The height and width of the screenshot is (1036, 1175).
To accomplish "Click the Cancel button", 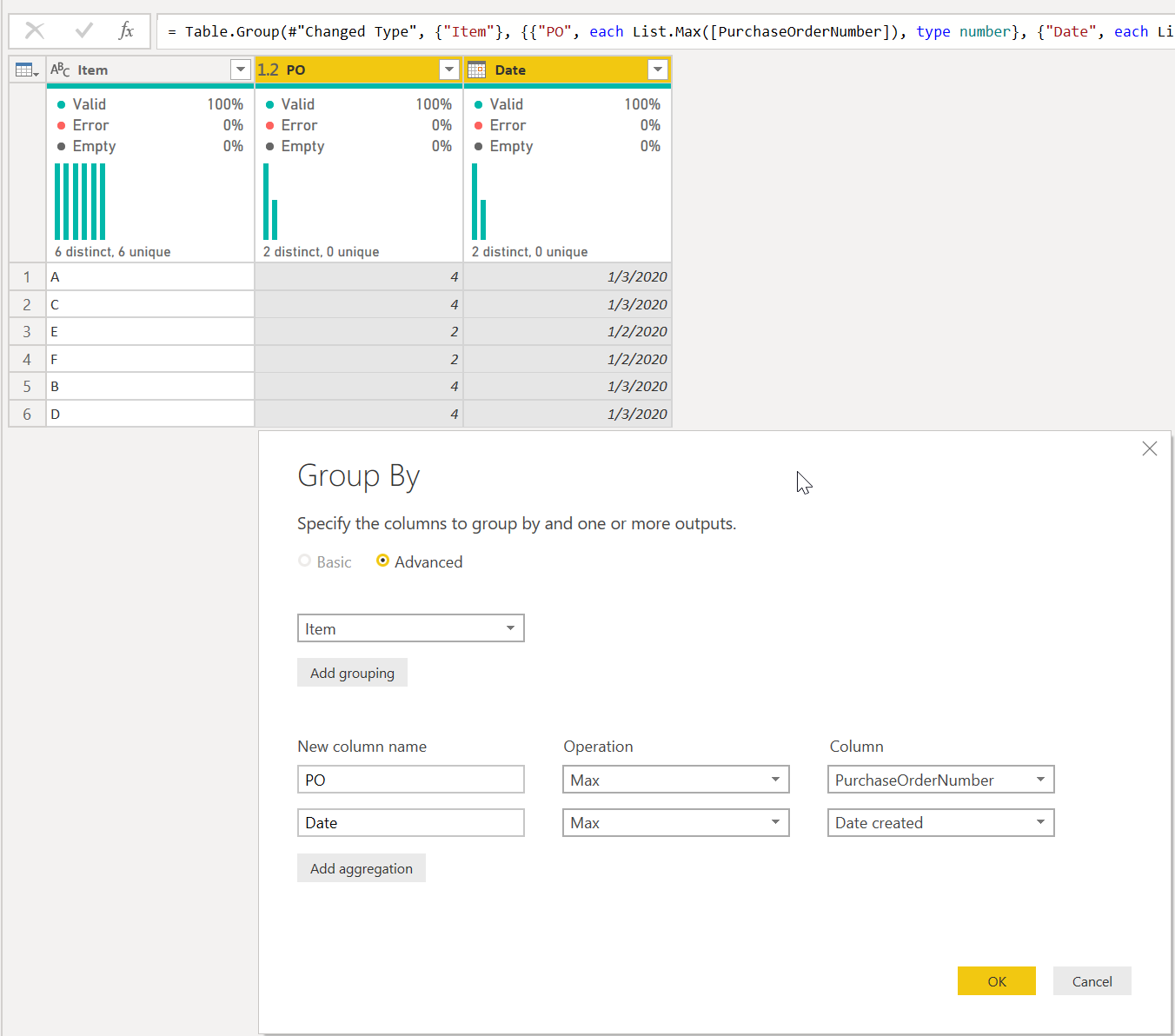I will click(1092, 981).
